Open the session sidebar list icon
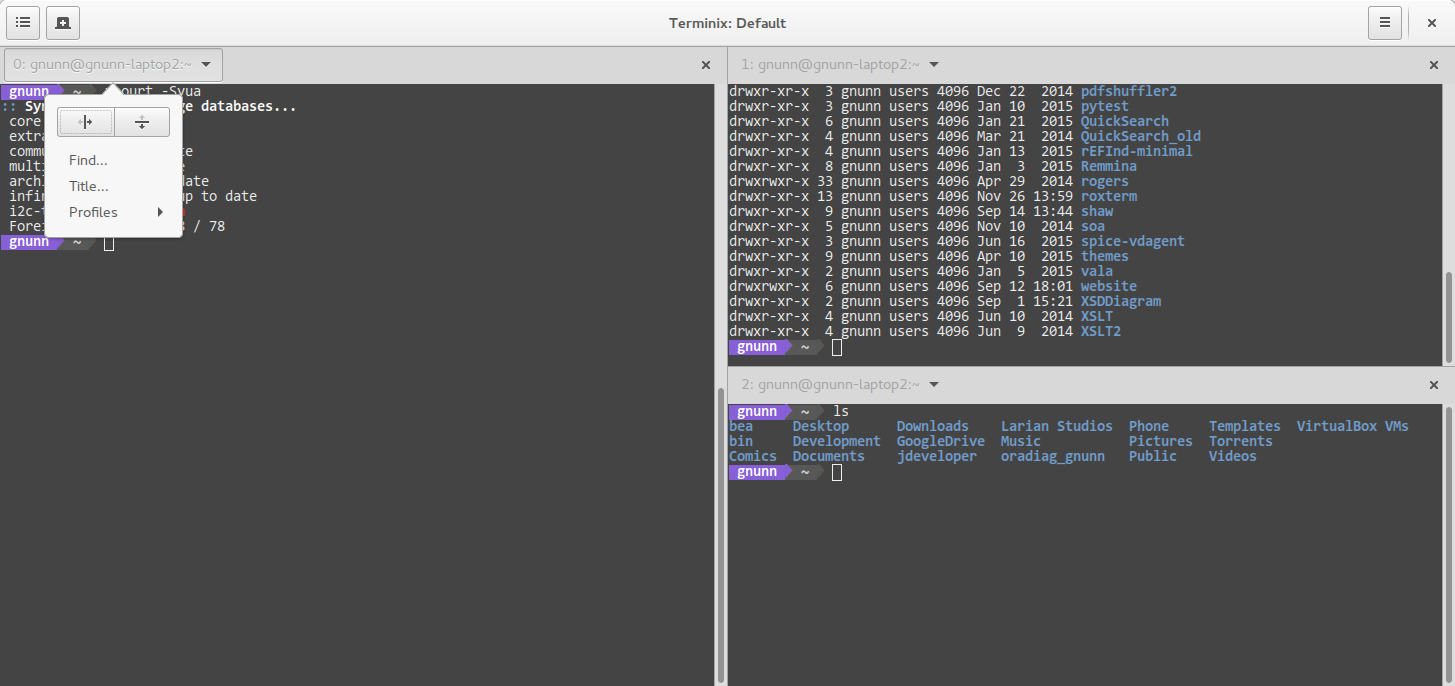Viewport: 1455px width, 686px height. click(x=23, y=22)
